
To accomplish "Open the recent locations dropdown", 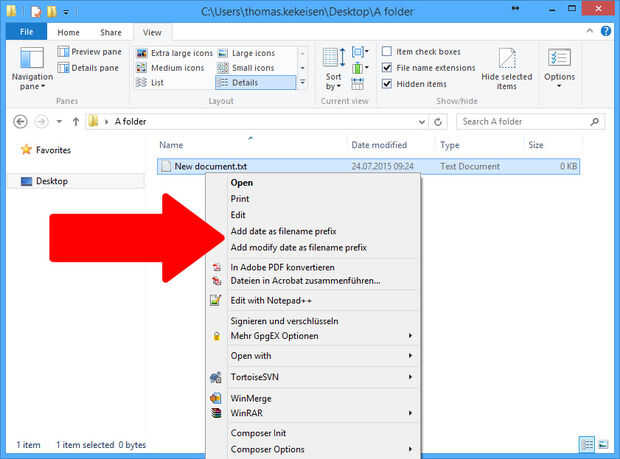I will pyautogui.click(x=59, y=122).
